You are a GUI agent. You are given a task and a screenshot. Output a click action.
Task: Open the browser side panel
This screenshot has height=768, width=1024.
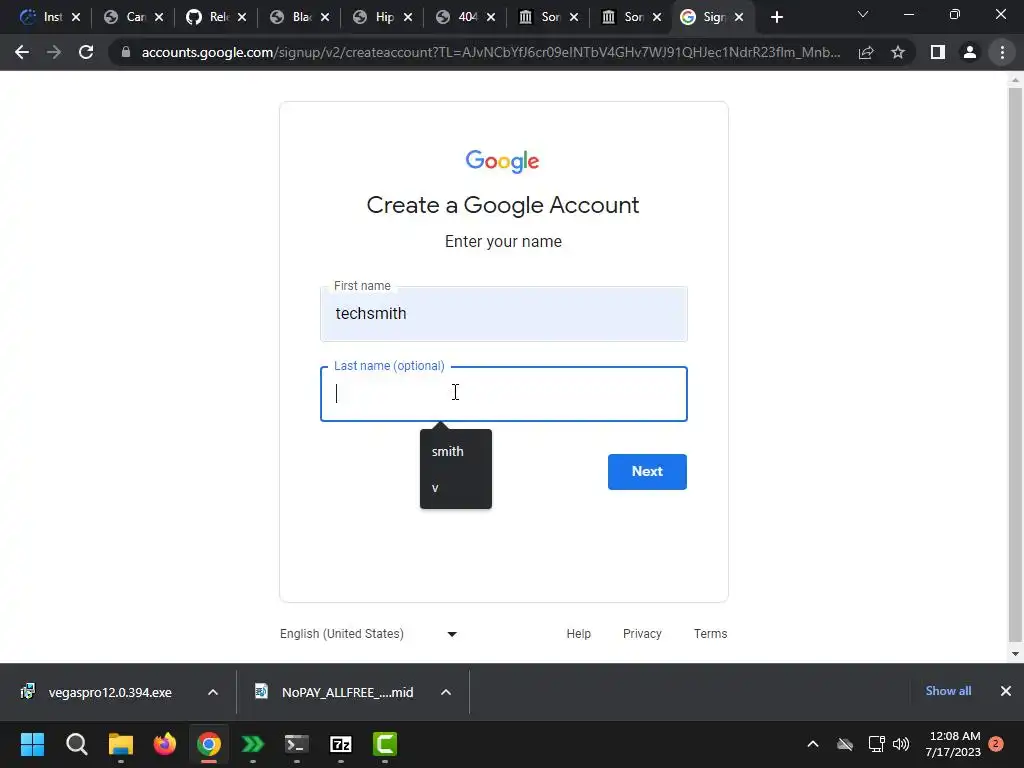(938, 52)
